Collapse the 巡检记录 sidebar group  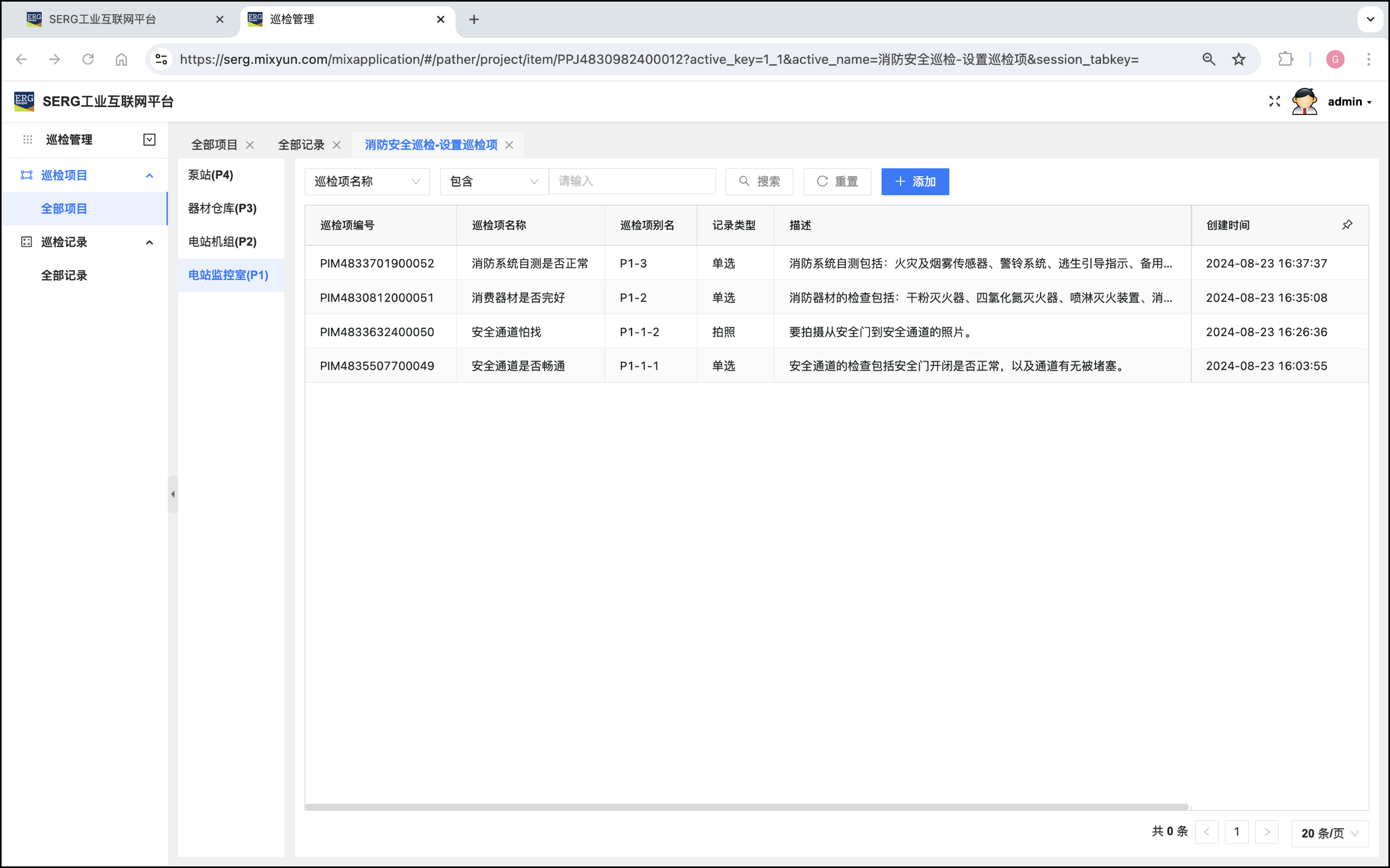click(149, 242)
